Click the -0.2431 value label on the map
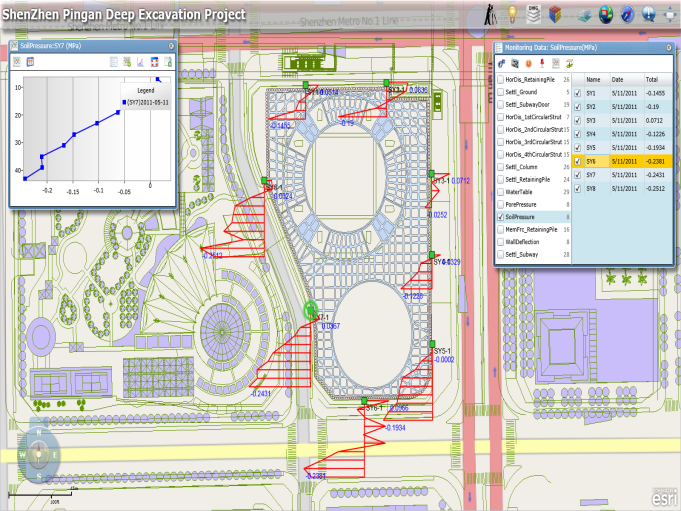 [x=261, y=393]
